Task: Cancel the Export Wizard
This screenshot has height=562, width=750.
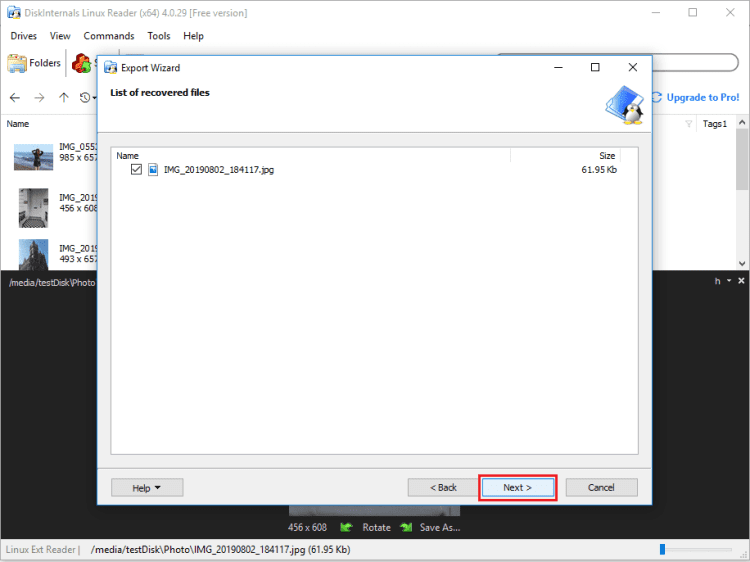Action: click(601, 487)
